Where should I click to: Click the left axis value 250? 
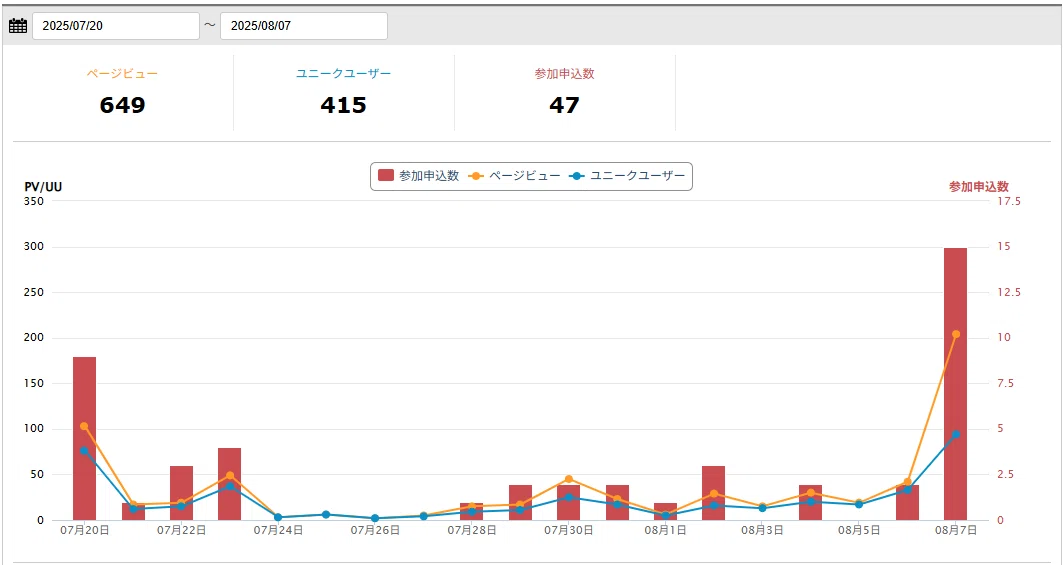click(x=34, y=292)
